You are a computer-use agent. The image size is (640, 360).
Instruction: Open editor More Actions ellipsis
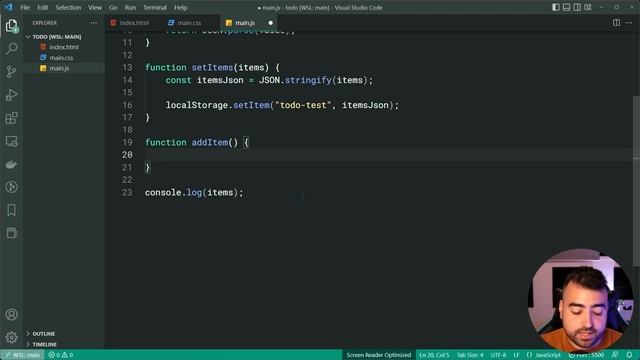629,23
